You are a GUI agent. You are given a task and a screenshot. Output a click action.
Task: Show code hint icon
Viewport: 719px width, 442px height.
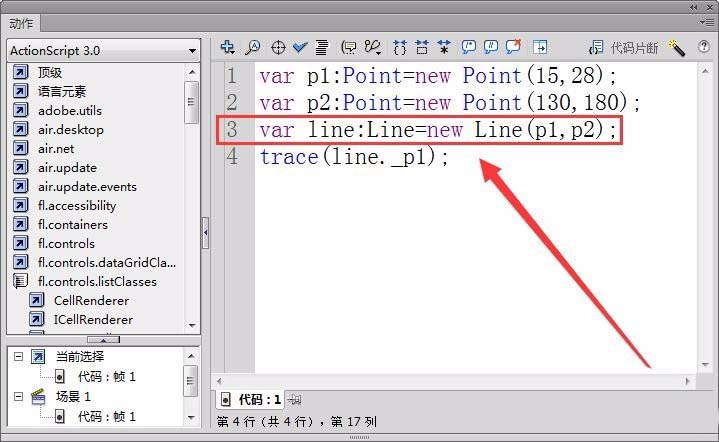click(x=348, y=47)
